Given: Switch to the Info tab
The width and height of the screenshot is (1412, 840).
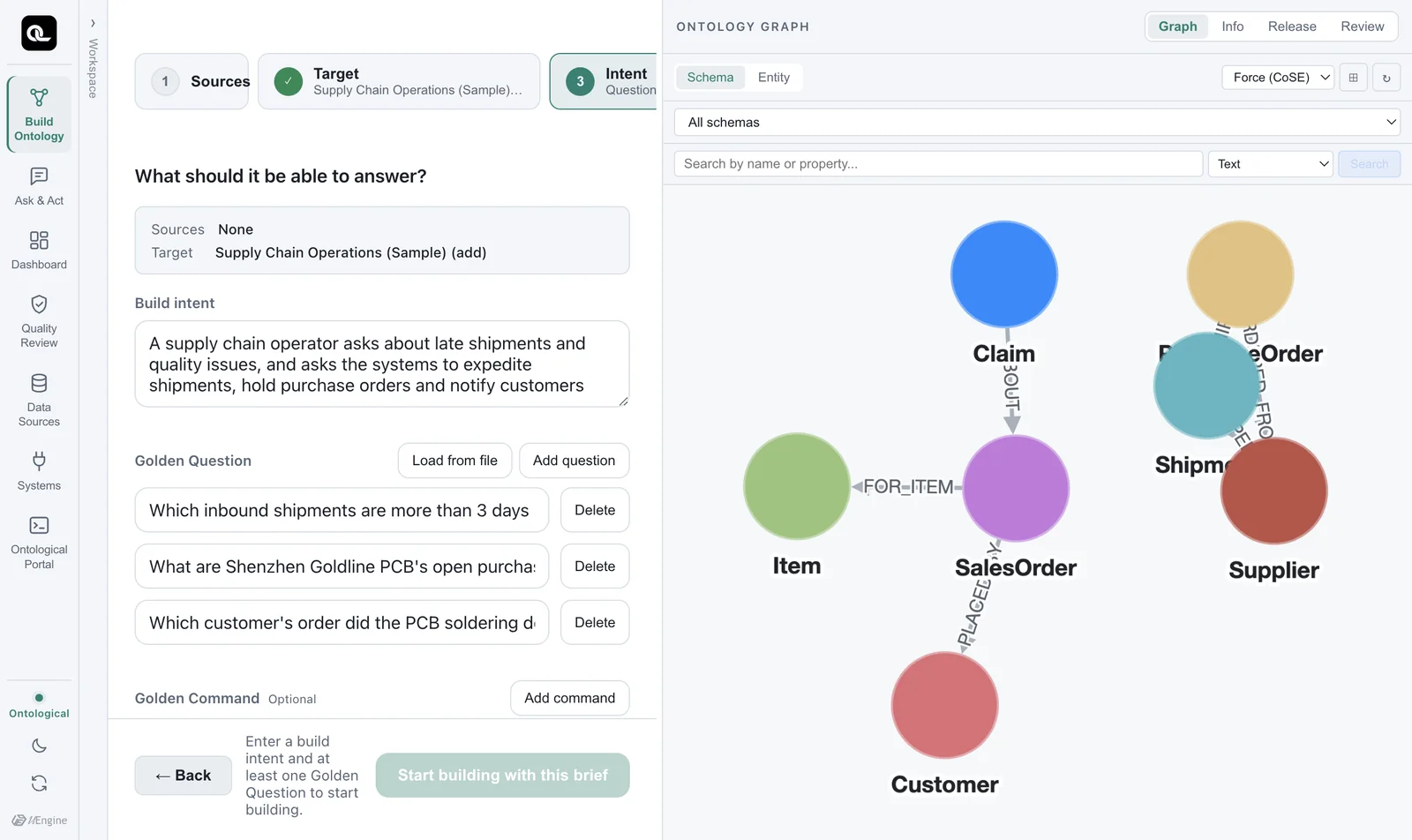Looking at the screenshot, I should tap(1232, 26).
